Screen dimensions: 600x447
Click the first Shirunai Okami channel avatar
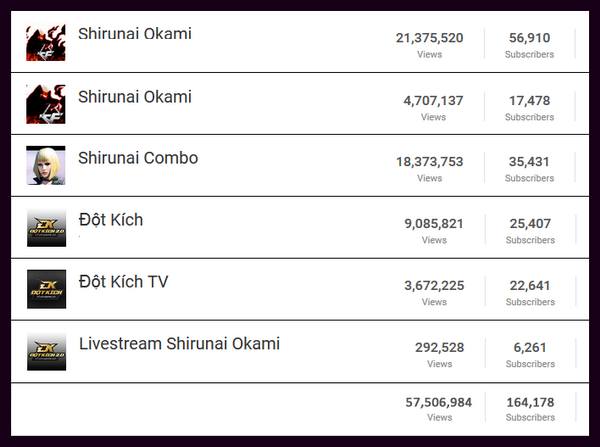tap(46, 41)
